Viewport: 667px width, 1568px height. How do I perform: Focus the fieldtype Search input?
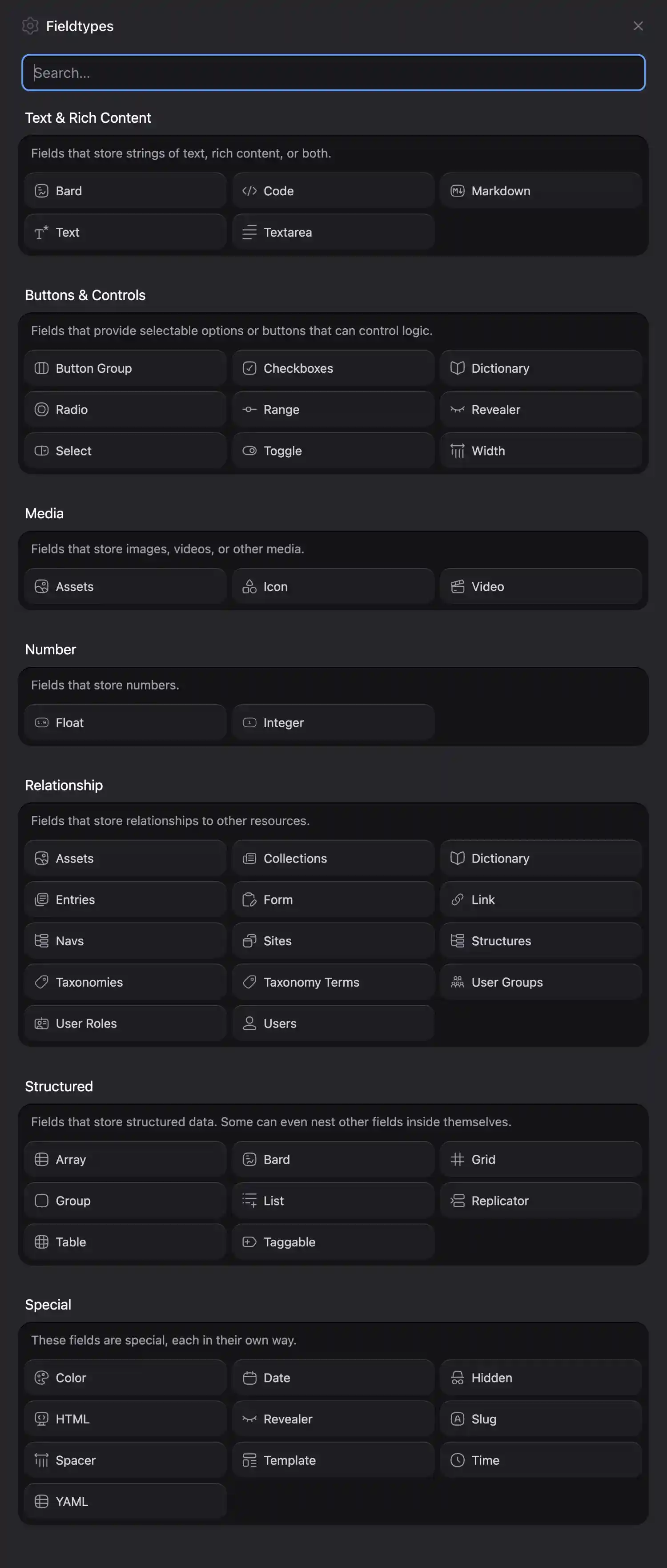coord(333,73)
